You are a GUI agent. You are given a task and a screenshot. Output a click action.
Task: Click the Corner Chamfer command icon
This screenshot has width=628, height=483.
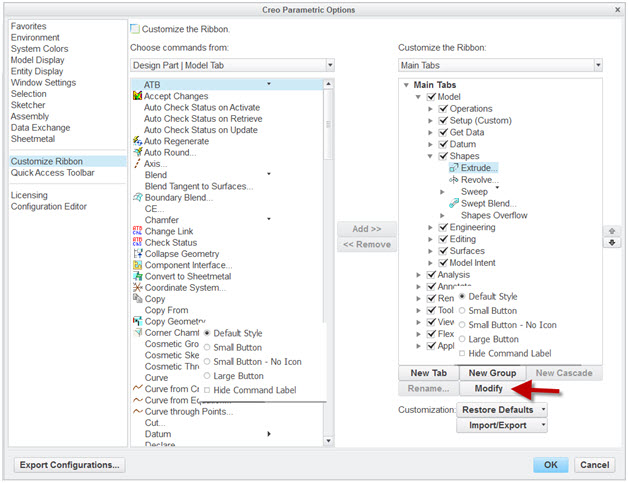click(137, 332)
